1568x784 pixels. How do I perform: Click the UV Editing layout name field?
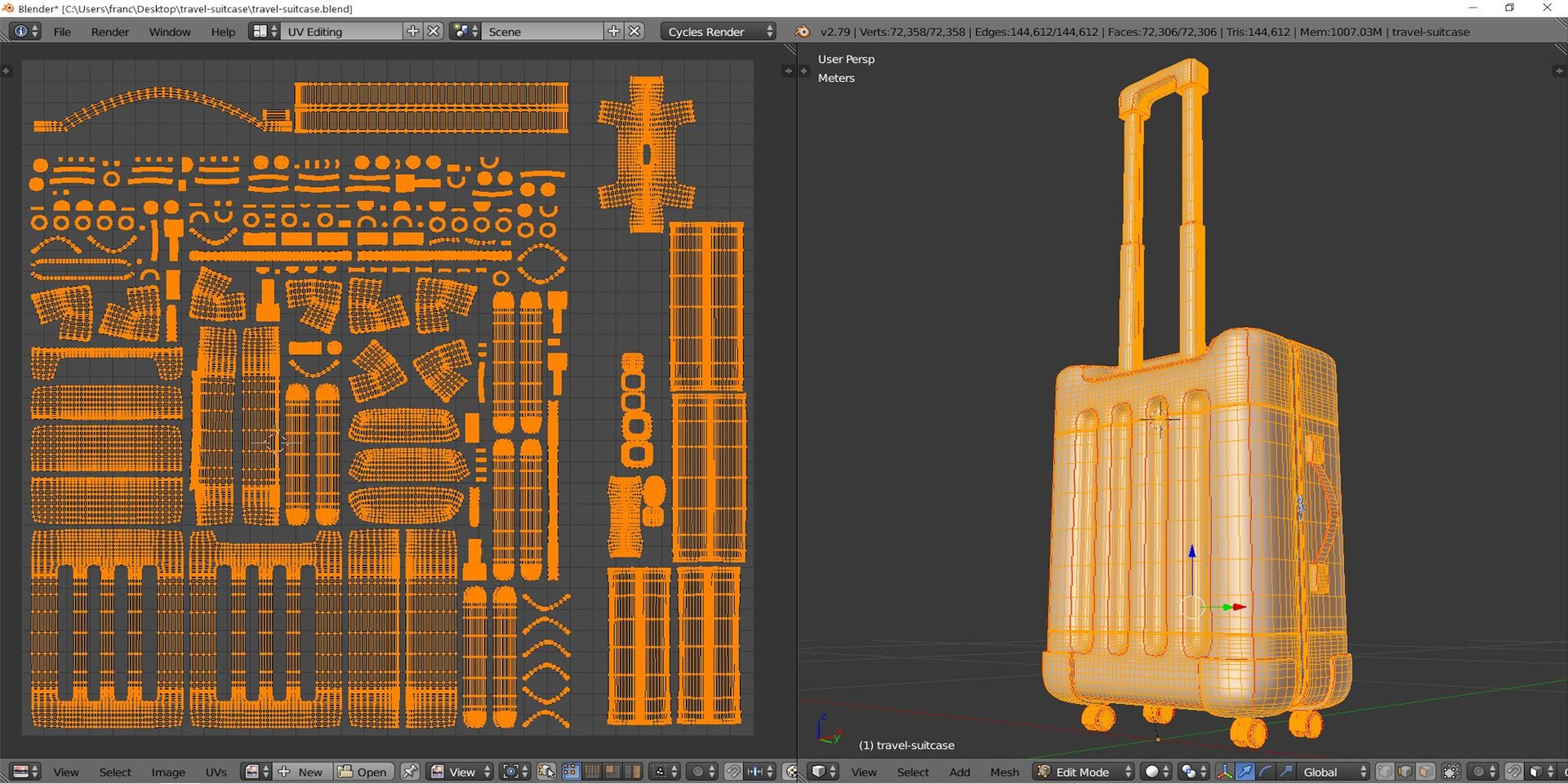point(342,31)
